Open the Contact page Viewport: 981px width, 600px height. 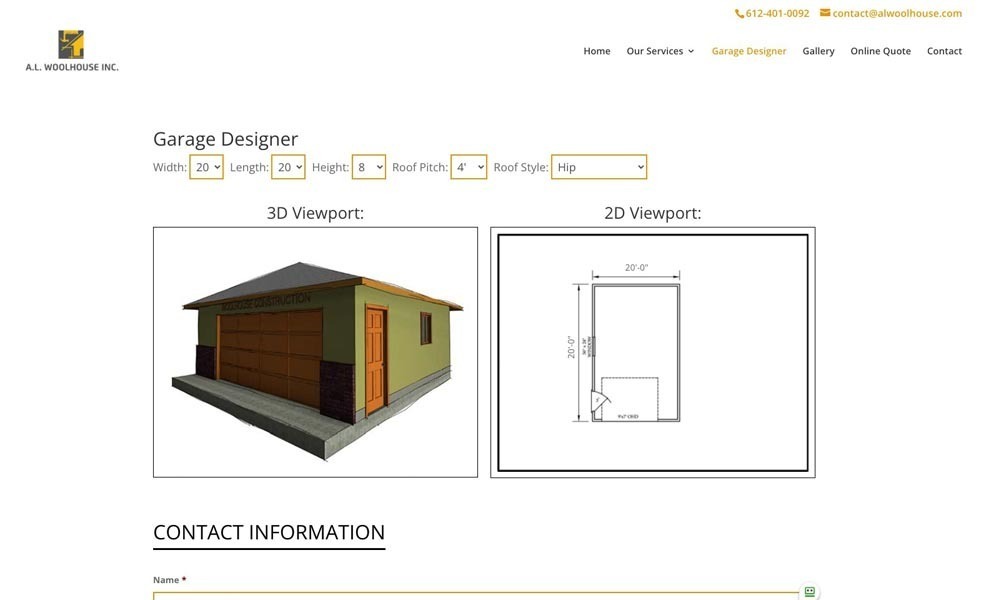coord(944,51)
